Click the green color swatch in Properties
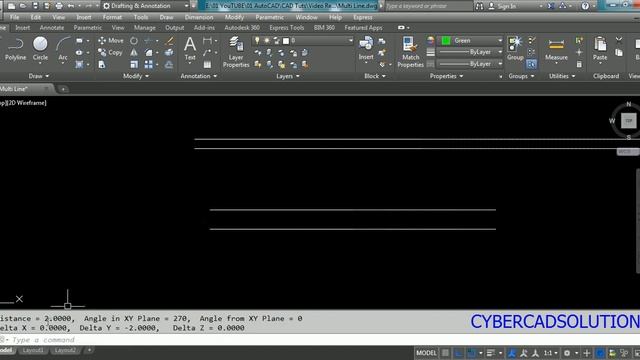The image size is (640, 360). click(x=446, y=40)
